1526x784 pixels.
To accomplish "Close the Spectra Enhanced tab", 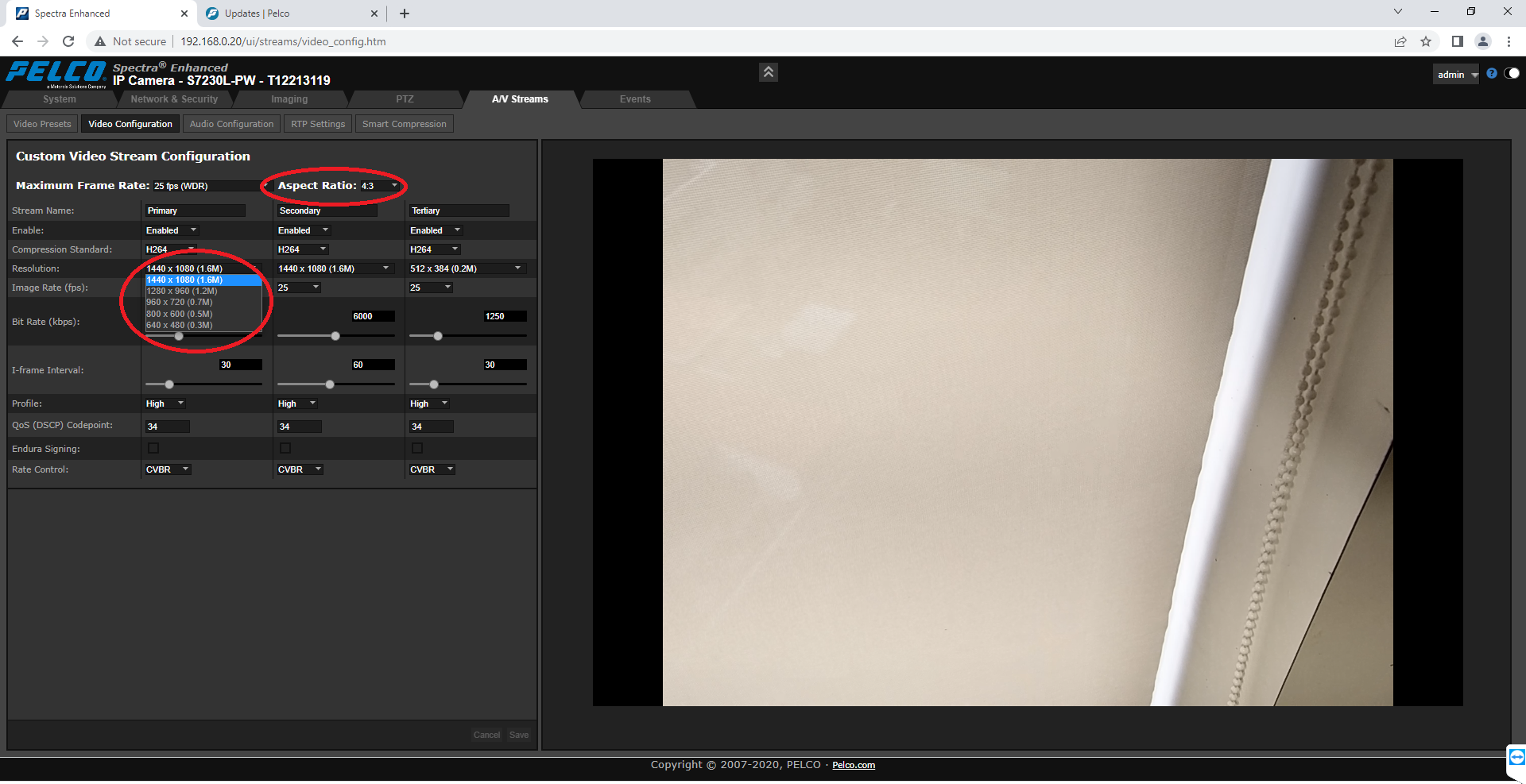I will [x=184, y=14].
